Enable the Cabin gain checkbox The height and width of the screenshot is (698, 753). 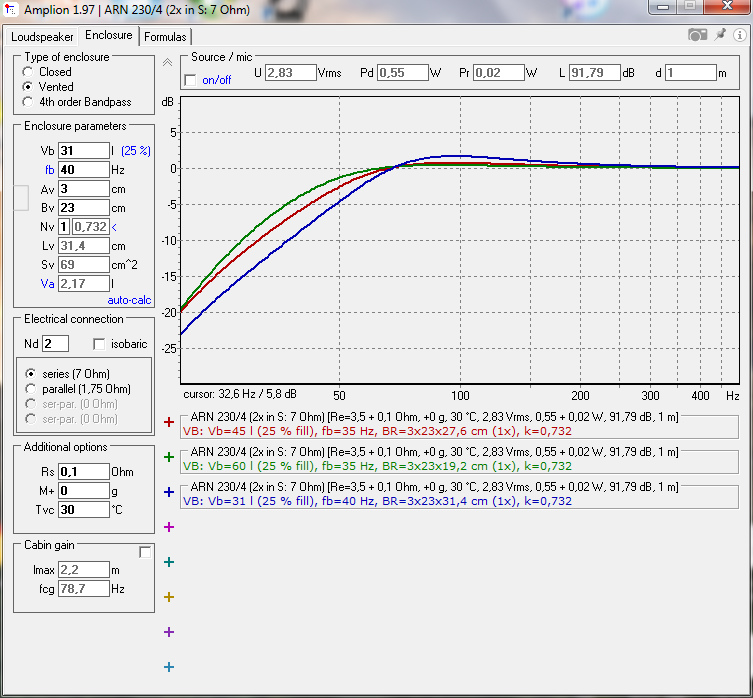pyautogui.click(x=145, y=552)
